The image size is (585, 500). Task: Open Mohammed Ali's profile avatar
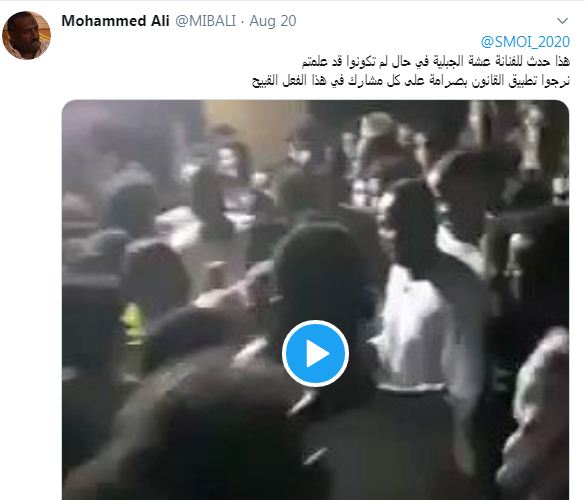pos(26,35)
